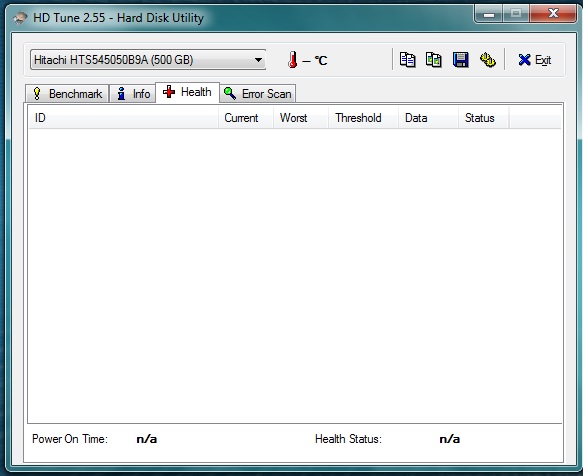Minimize the HD Tune window
This screenshot has height=476, width=583.
(489, 14)
